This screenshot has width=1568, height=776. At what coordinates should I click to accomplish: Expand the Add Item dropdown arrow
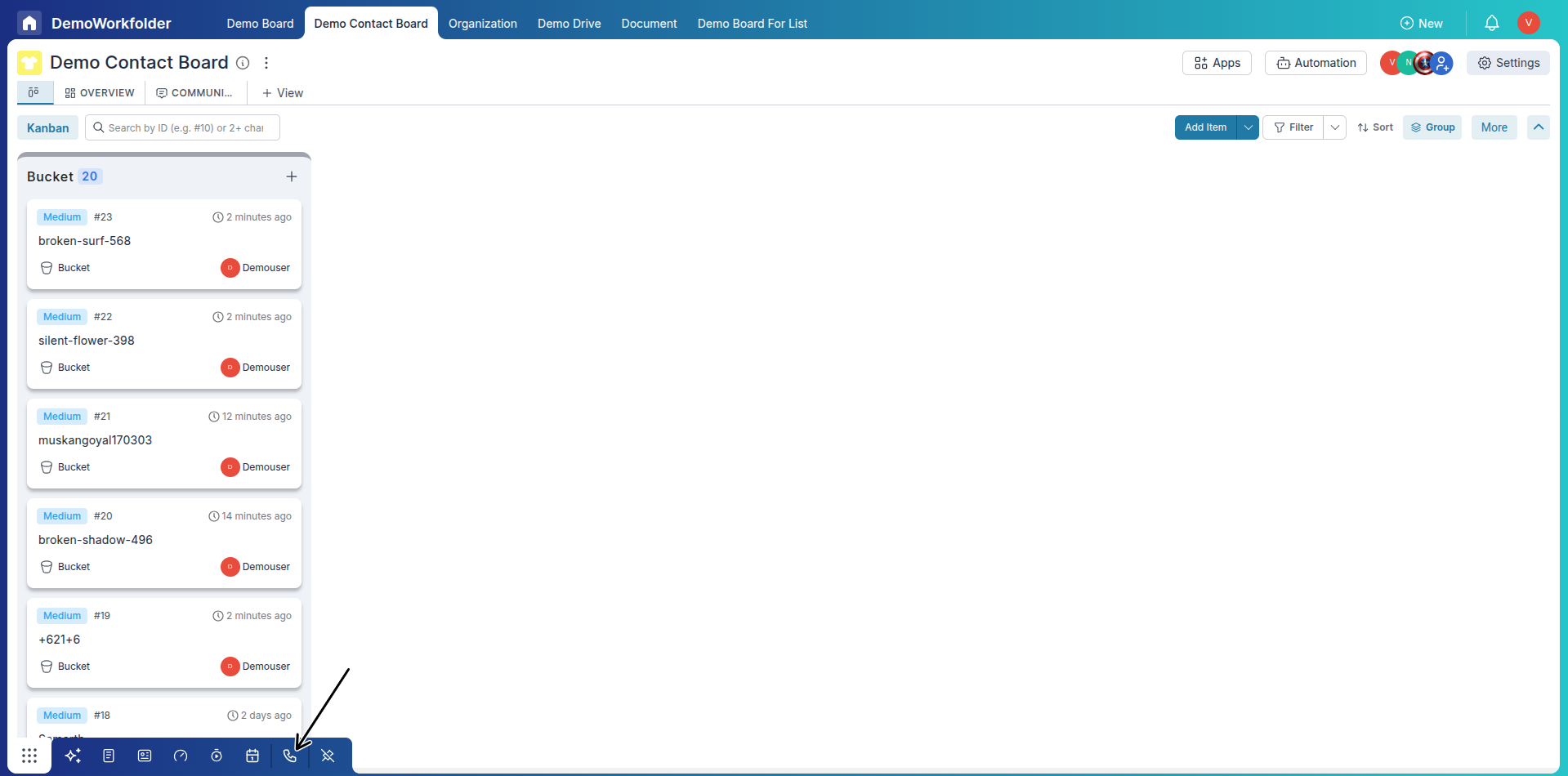[1248, 127]
